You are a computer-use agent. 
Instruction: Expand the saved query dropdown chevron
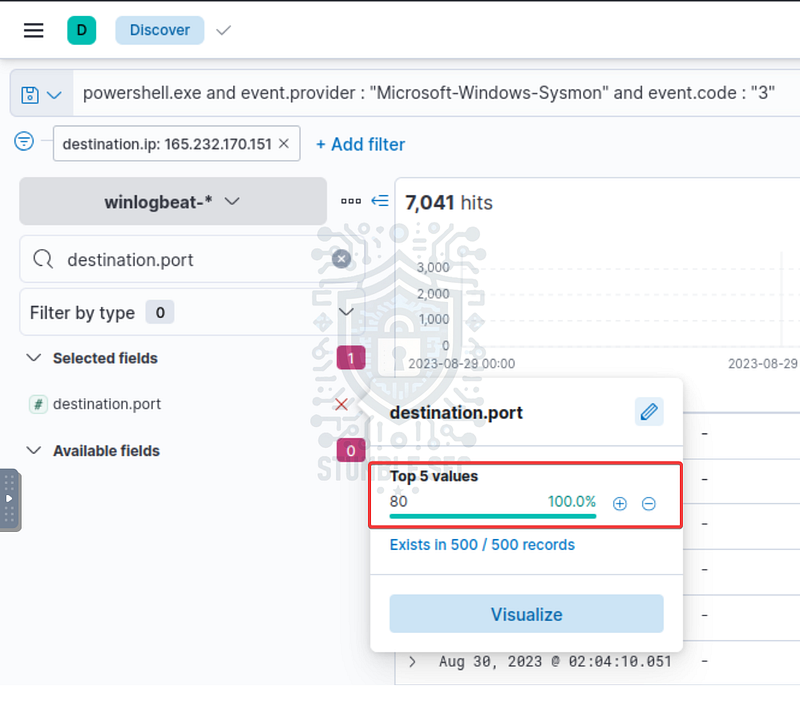pyautogui.click(x=54, y=95)
